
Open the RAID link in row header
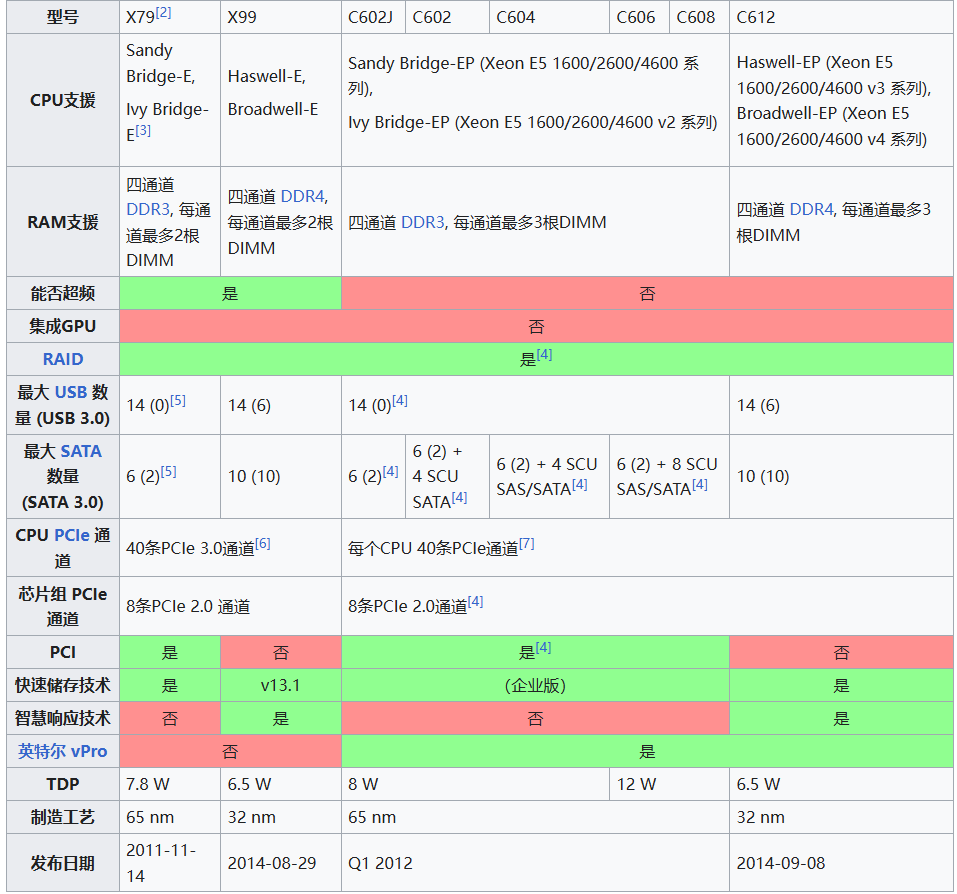click(x=63, y=359)
